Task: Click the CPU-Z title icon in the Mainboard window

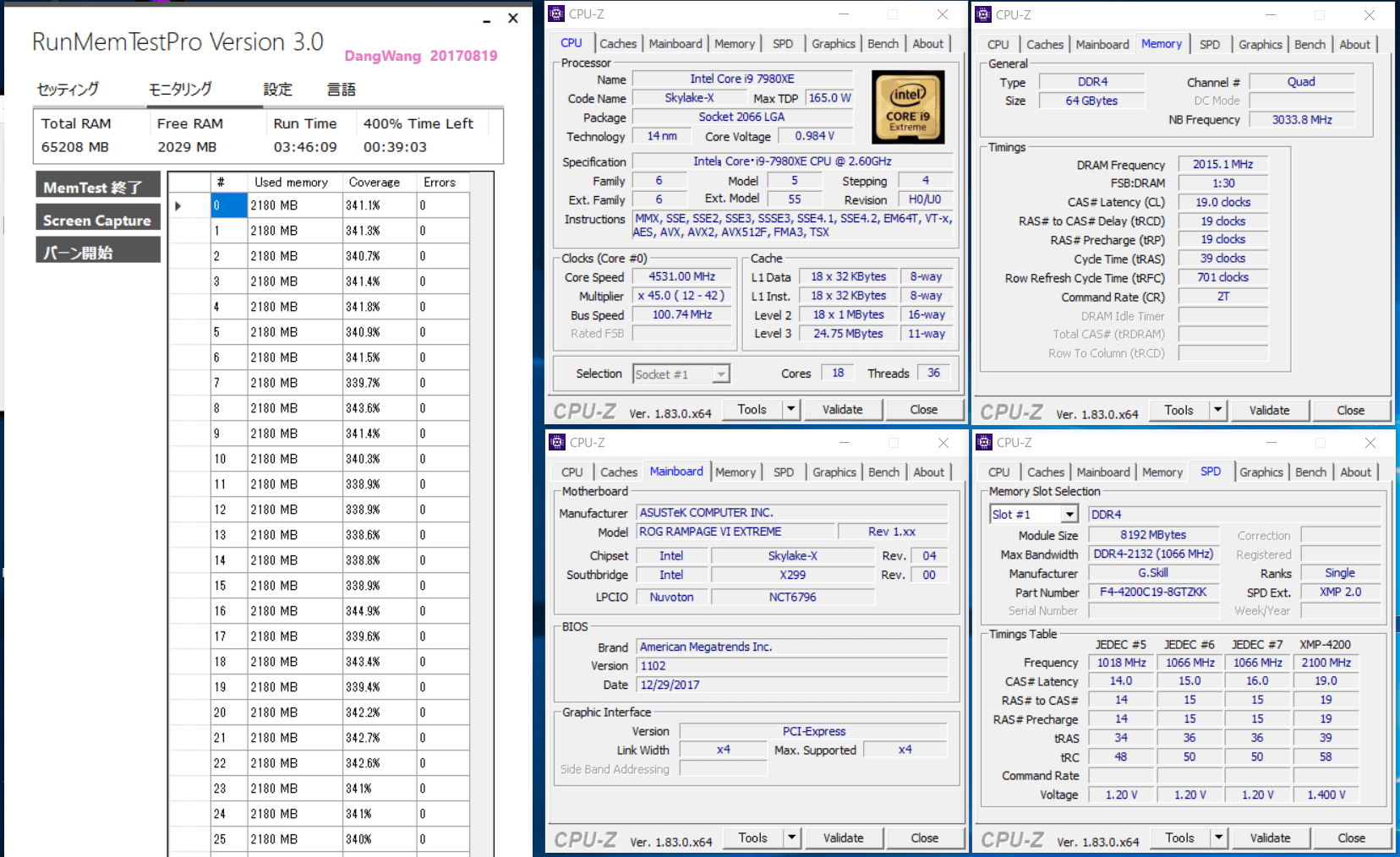Action: [x=557, y=442]
